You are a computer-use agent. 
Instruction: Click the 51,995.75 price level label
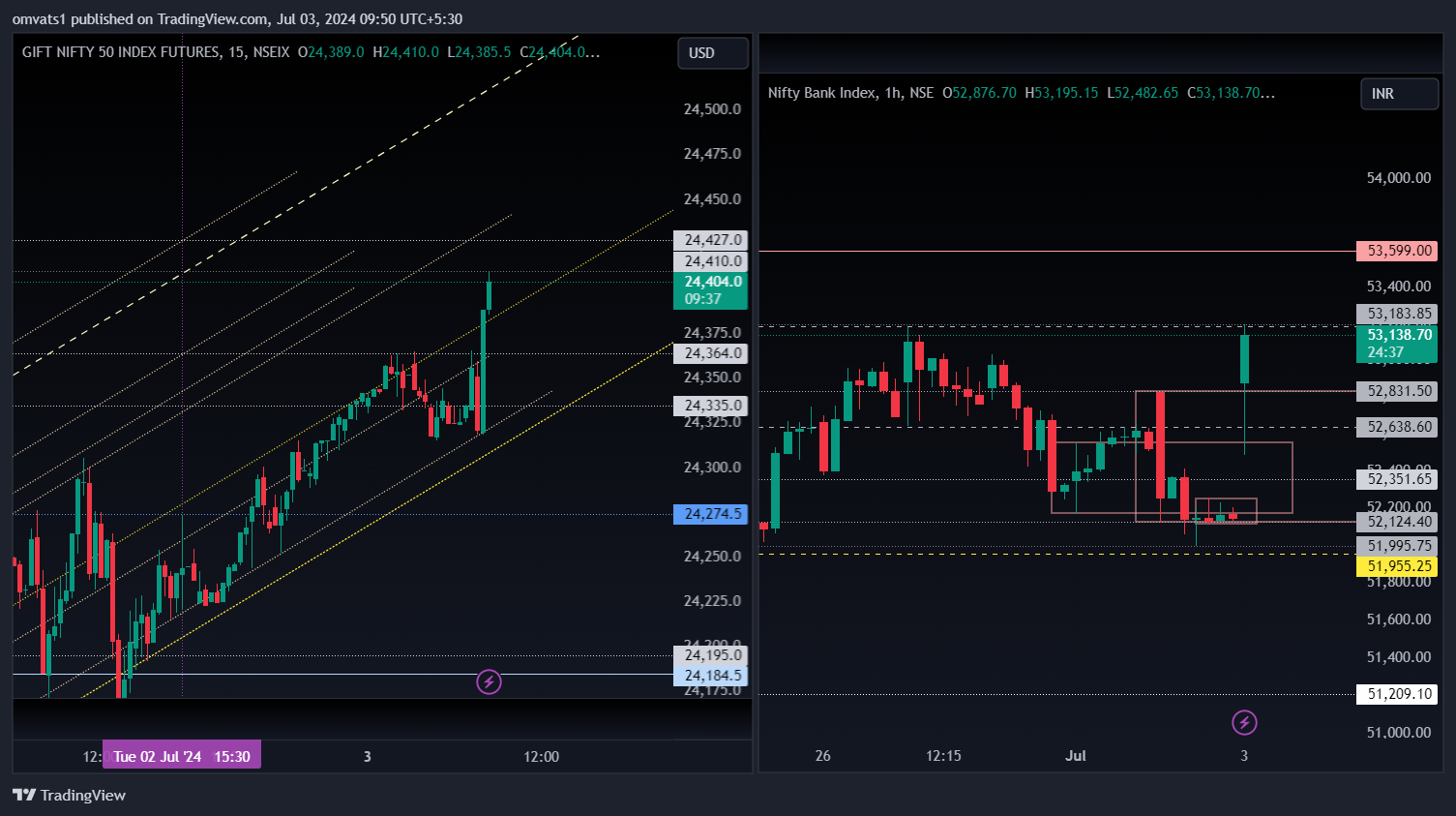click(x=1397, y=546)
